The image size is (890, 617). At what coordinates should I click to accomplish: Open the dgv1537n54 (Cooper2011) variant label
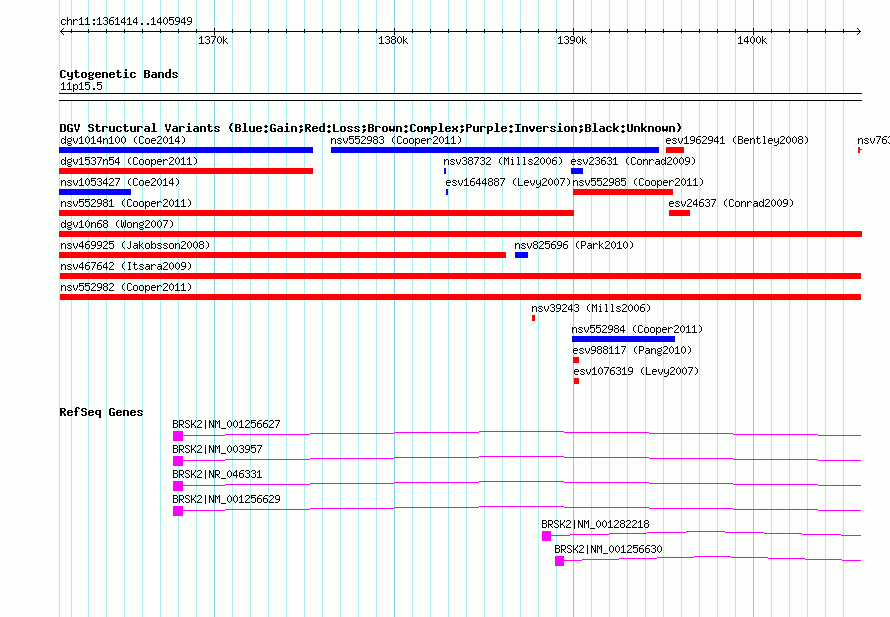point(129,161)
